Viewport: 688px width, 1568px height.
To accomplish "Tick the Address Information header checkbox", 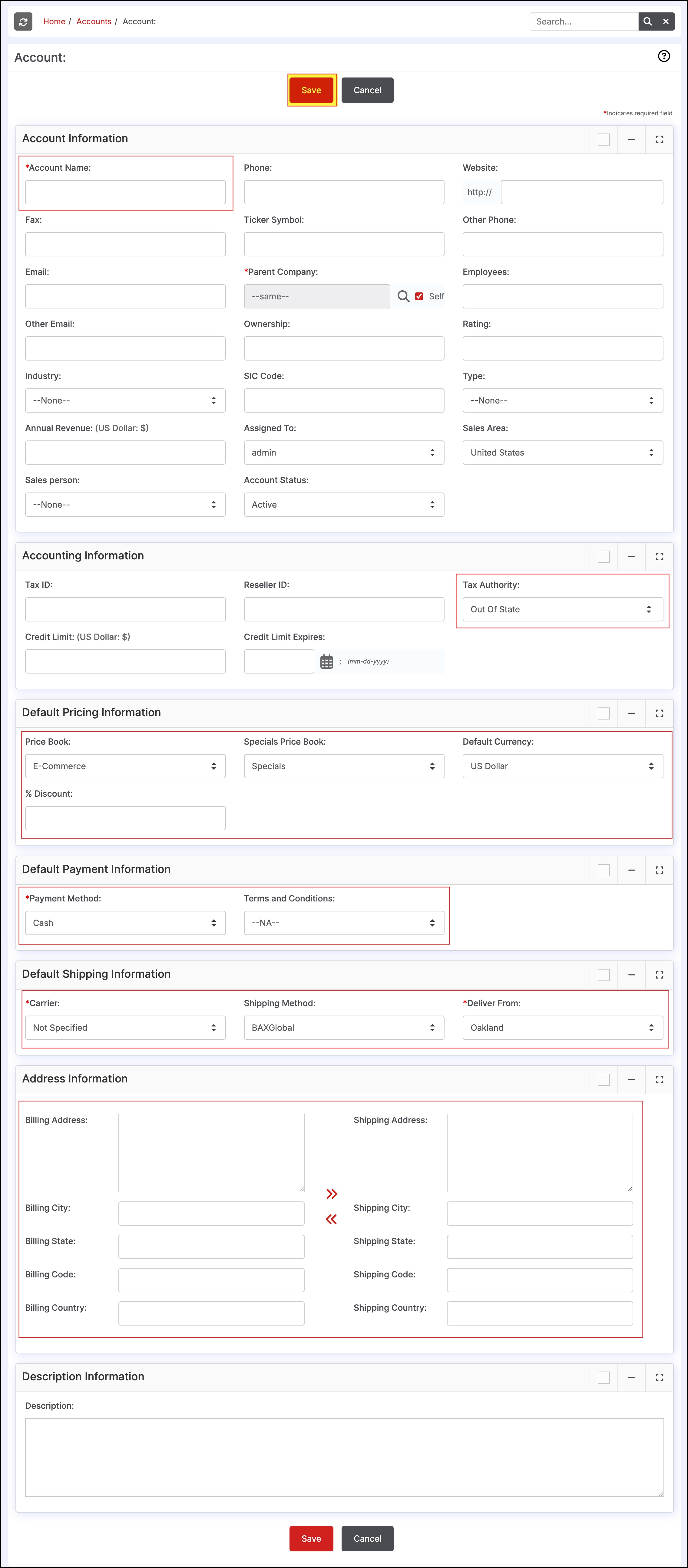I will point(604,1080).
